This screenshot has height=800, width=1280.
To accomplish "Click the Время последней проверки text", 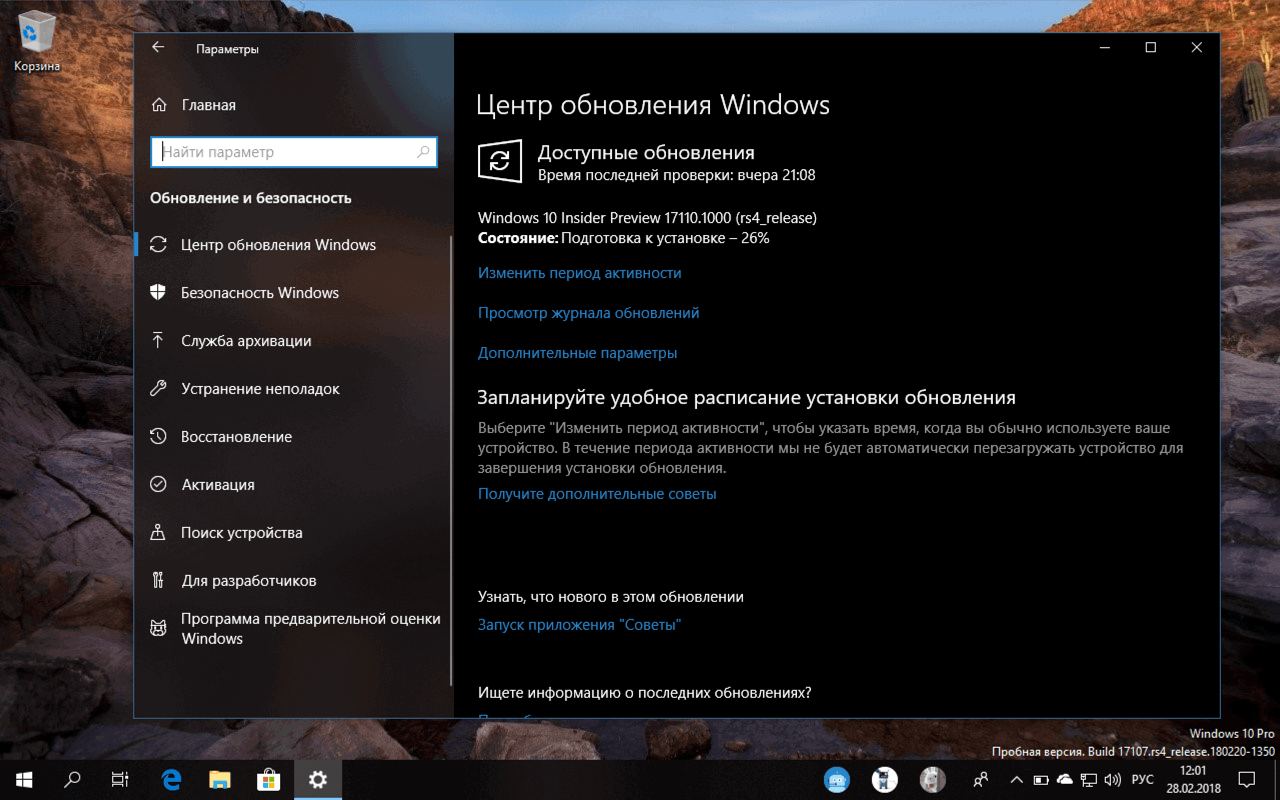I will (677, 175).
